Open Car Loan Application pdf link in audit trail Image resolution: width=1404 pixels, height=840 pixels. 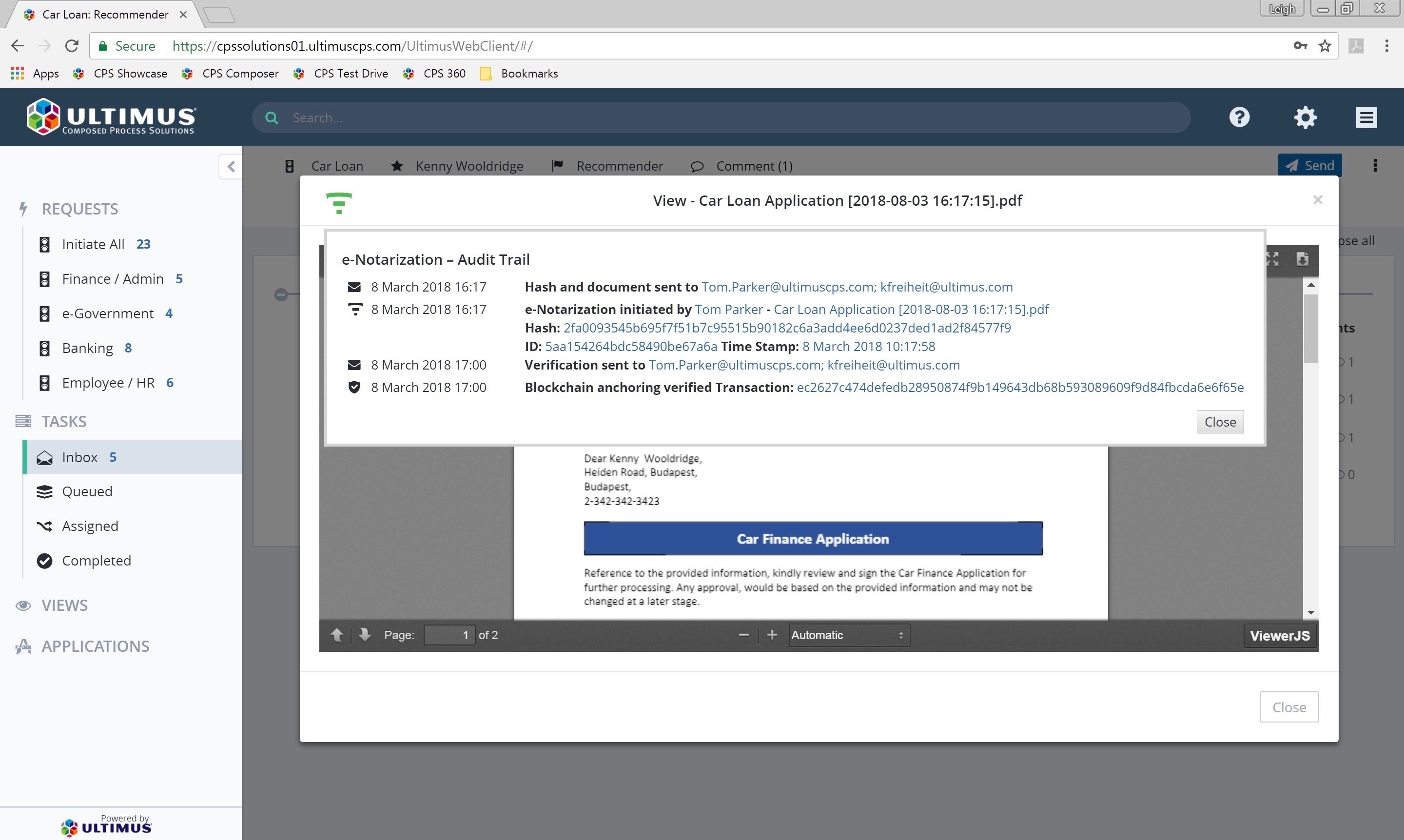pyautogui.click(x=911, y=310)
